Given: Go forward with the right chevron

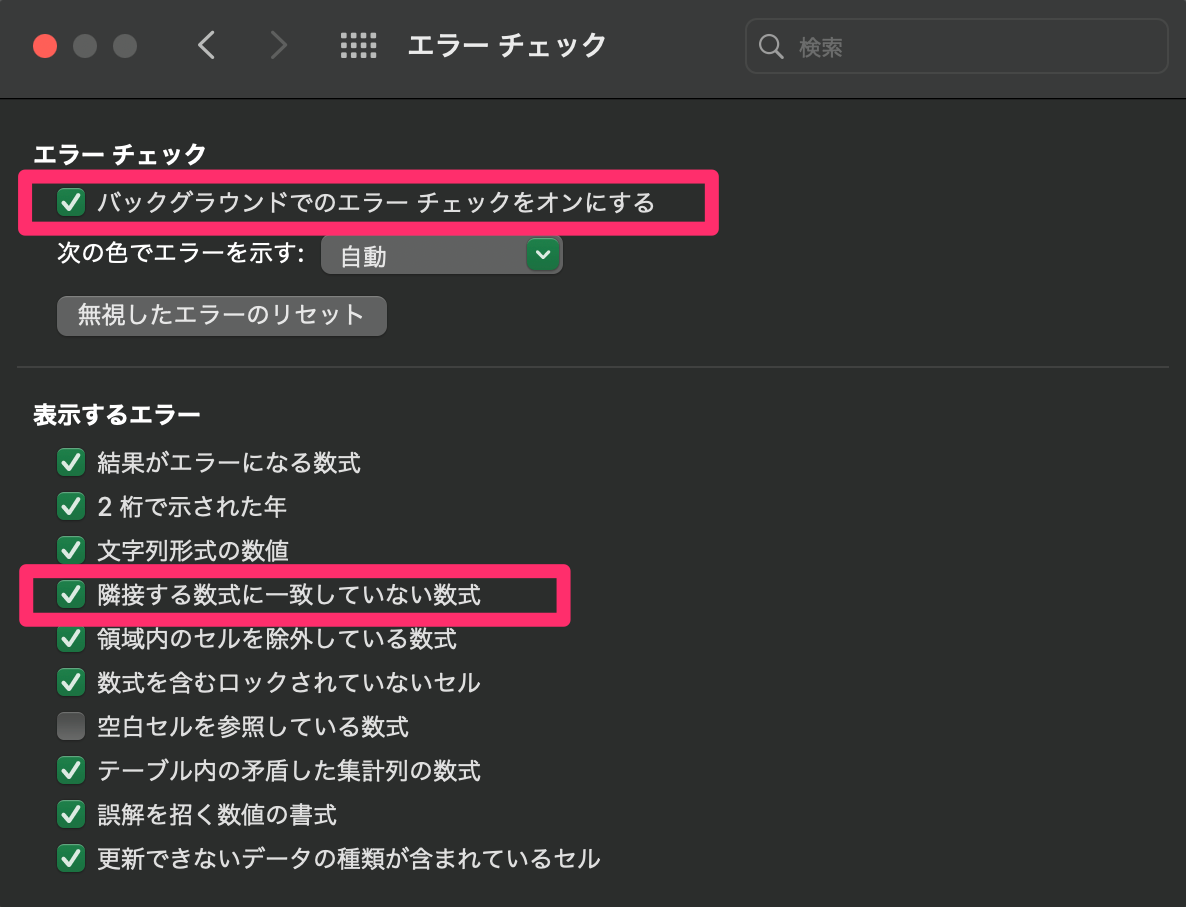Looking at the screenshot, I should tap(279, 45).
